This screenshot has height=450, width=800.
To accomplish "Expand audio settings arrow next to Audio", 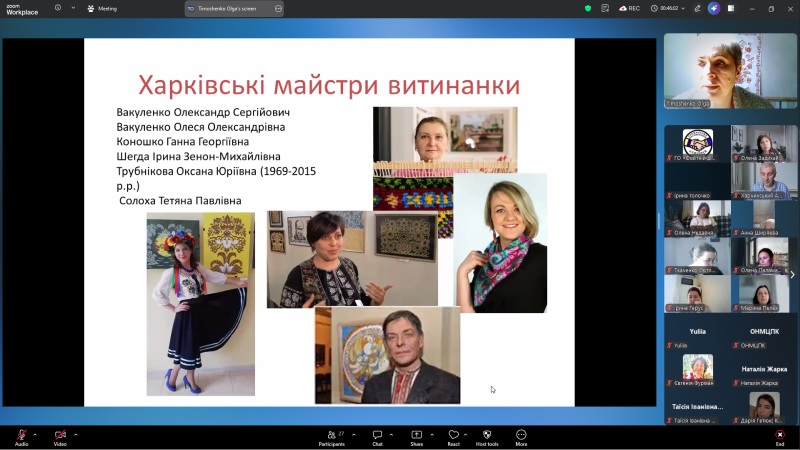I will 35,434.
